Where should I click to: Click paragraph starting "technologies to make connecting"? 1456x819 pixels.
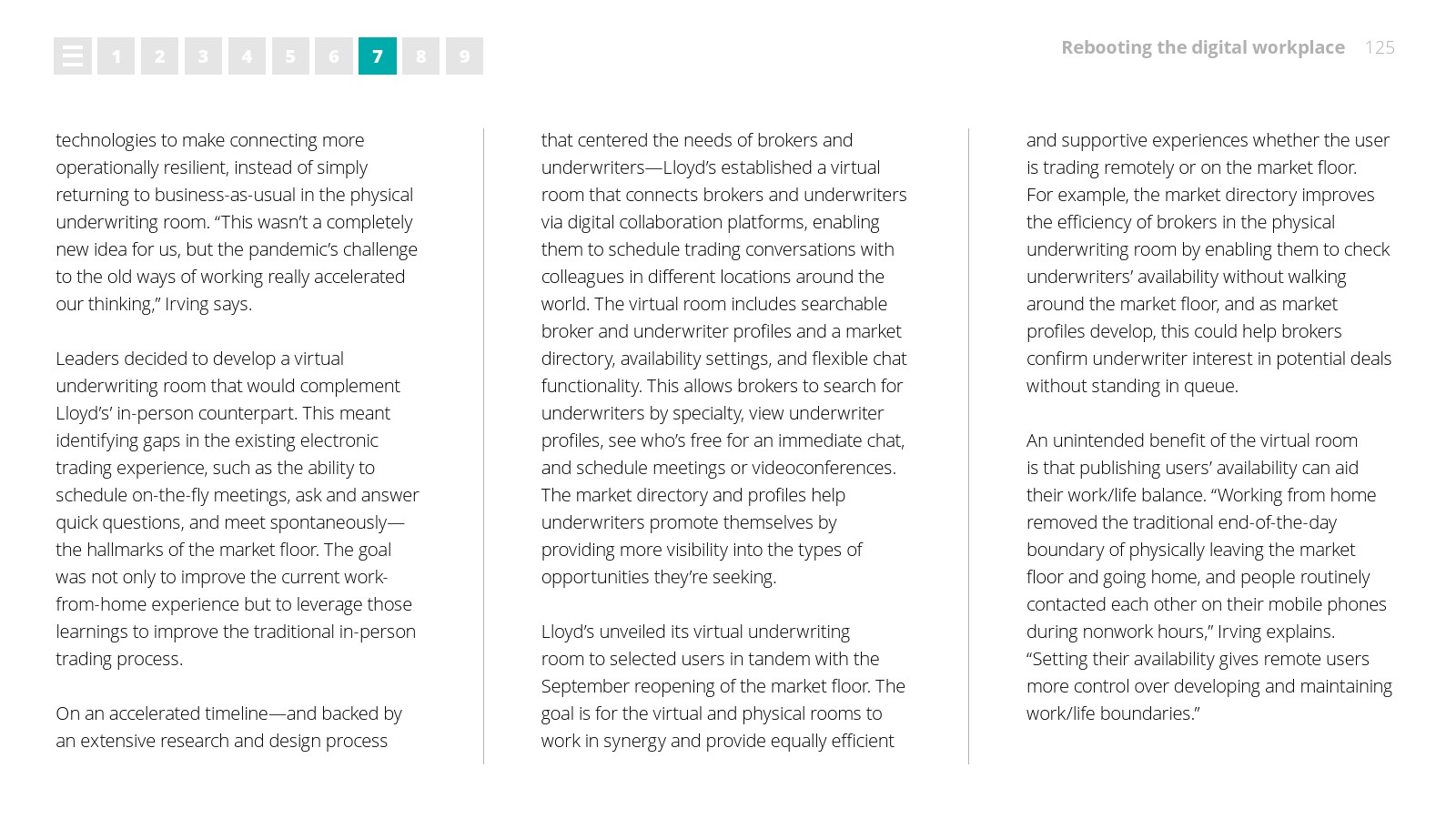click(x=236, y=222)
